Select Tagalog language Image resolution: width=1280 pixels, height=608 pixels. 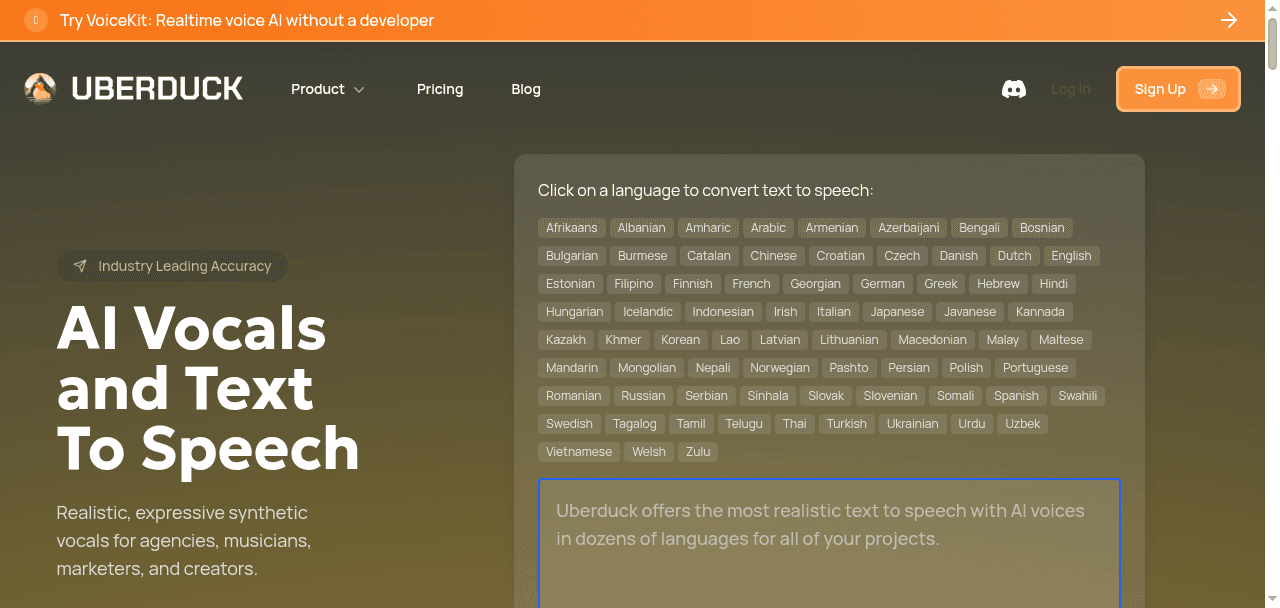point(635,424)
